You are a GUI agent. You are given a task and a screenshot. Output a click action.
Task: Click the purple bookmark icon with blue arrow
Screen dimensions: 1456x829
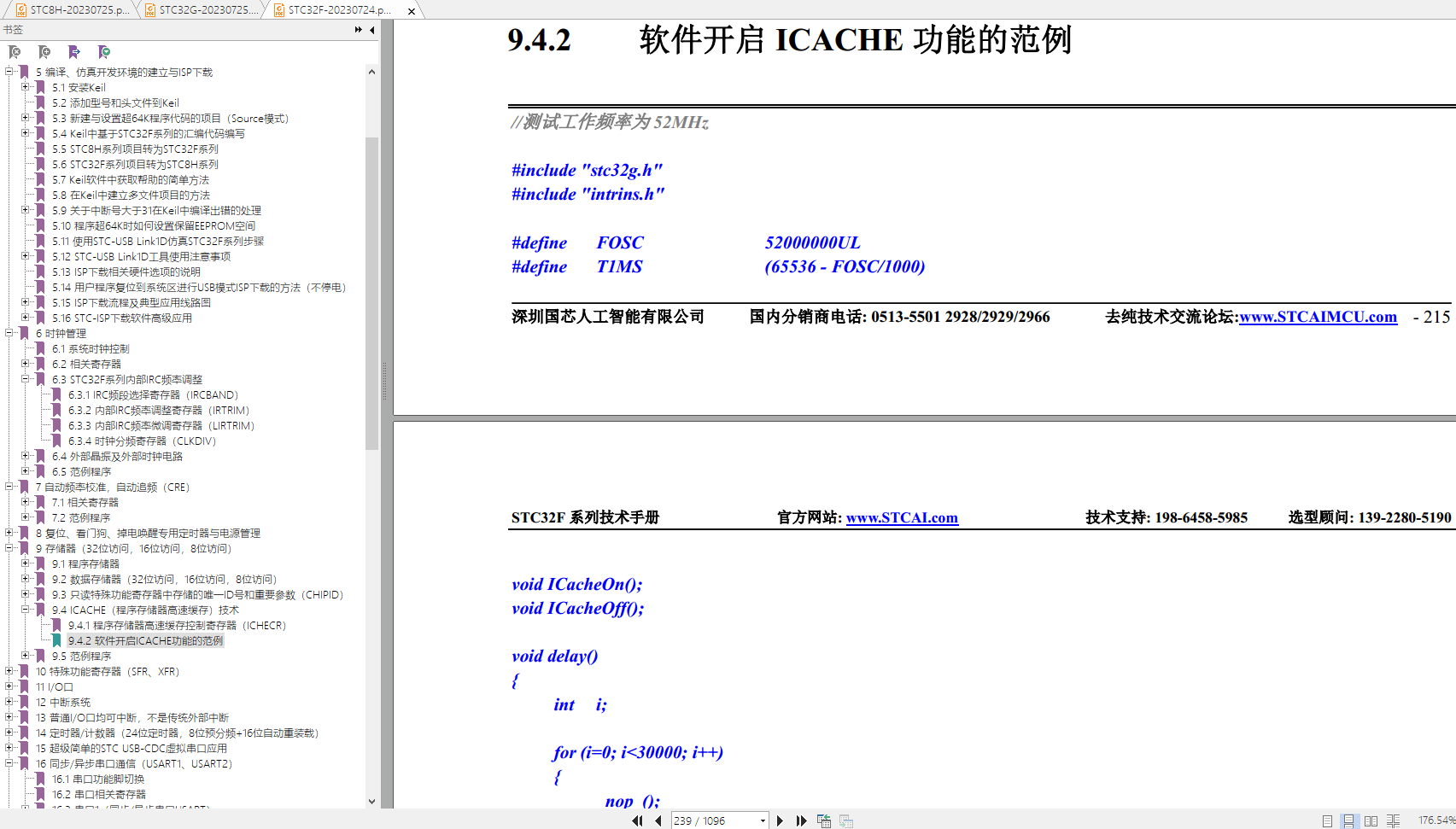tap(74, 52)
